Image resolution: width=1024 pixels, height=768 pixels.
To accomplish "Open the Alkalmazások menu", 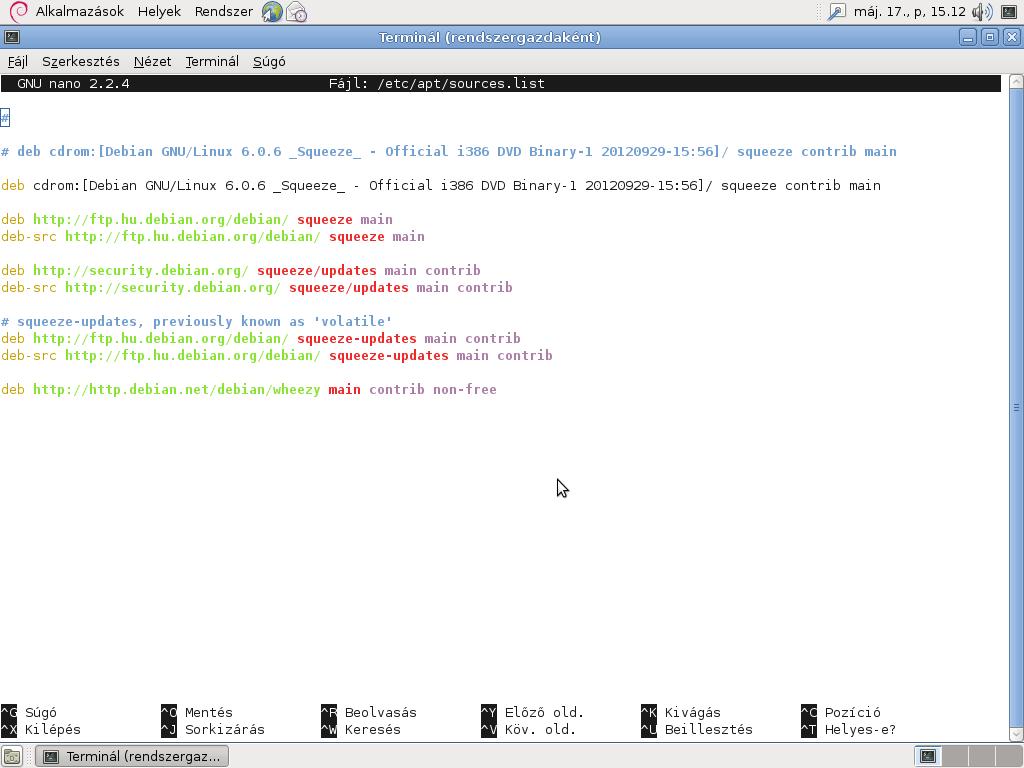I will pyautogui.click(x=80, y=12).
